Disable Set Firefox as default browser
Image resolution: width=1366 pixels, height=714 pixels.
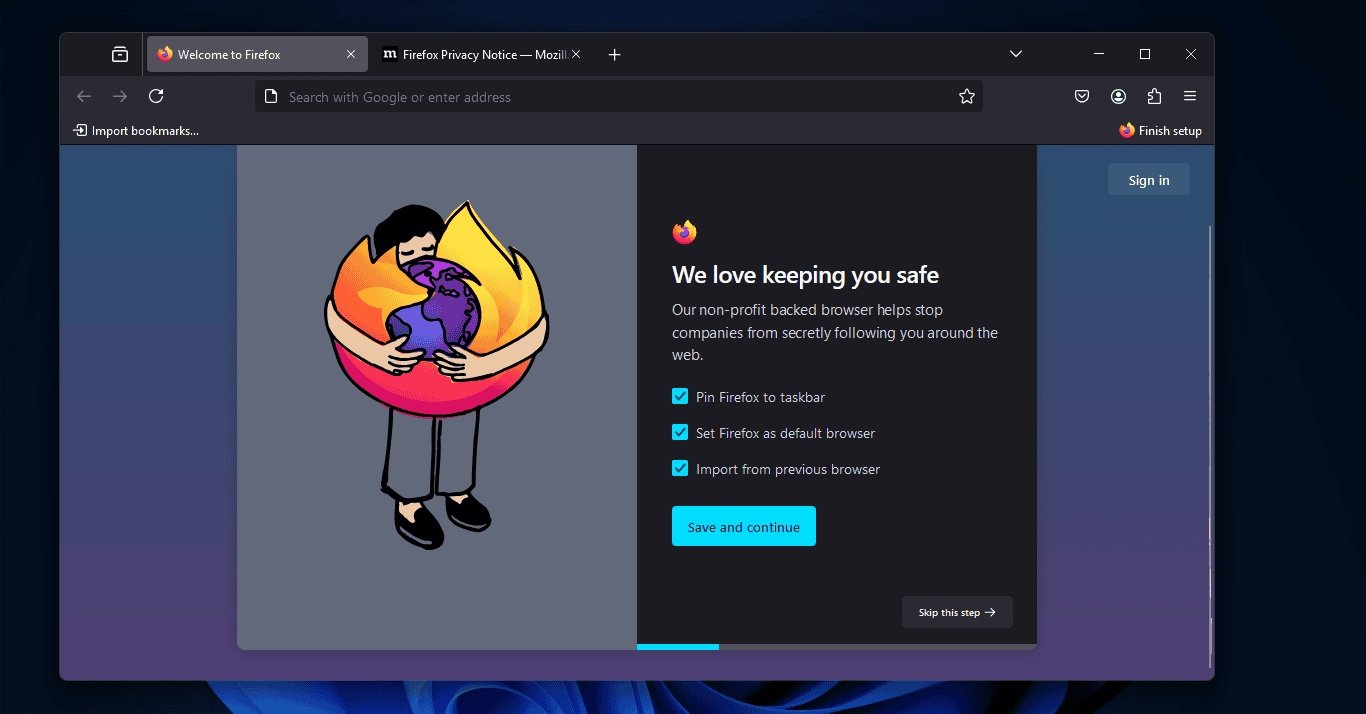click(x=680, y=432)
